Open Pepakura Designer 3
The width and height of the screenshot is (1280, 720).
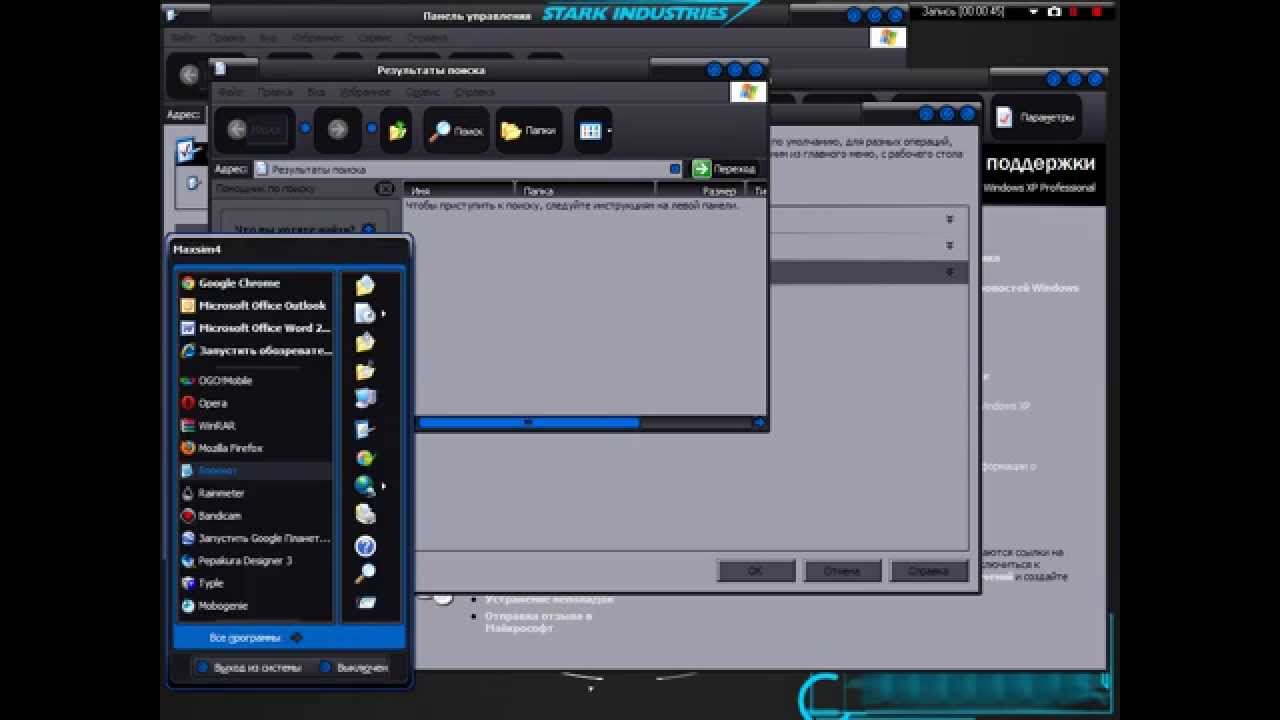coord(255,561)
